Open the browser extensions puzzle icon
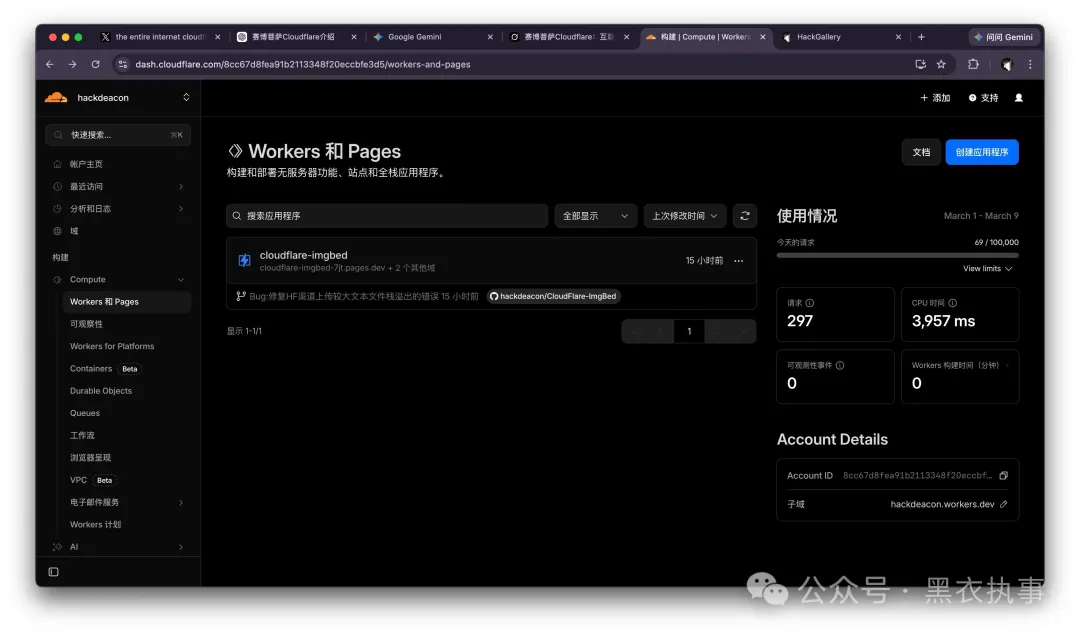This screenshot has width=1080, height=634. (973, 64)
